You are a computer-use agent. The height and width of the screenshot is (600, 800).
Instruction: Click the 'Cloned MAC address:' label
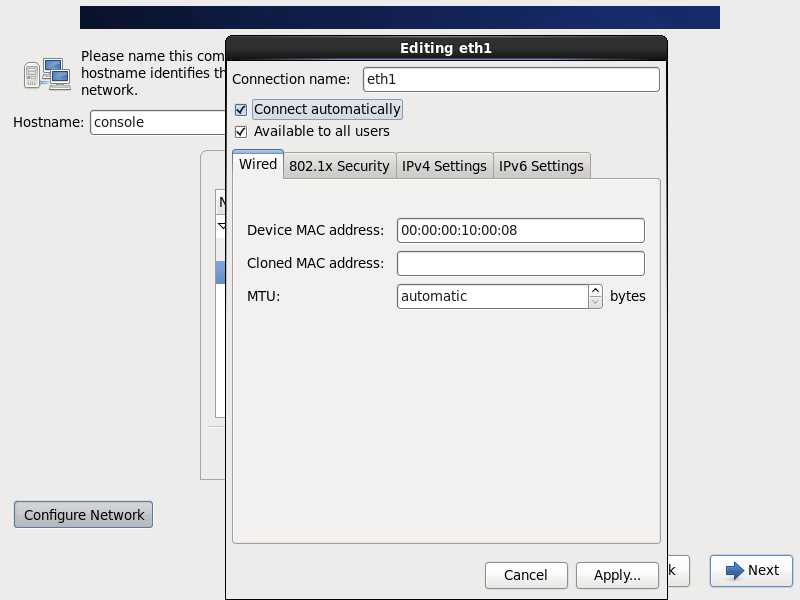315,263
